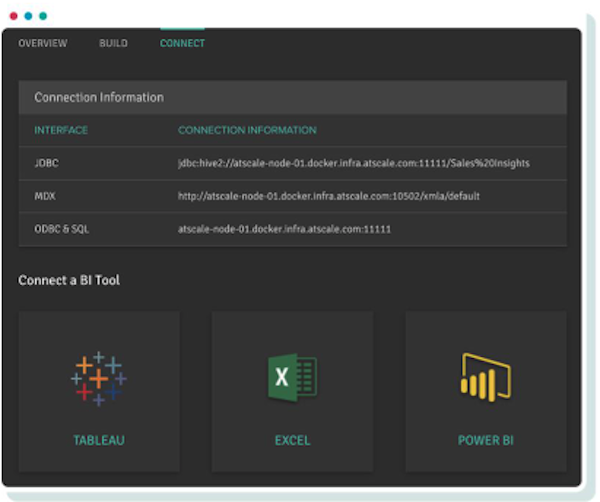Open the POWER BI connection link
The height and width of the screenshot is (502, 600).
[x=486, y=440]
